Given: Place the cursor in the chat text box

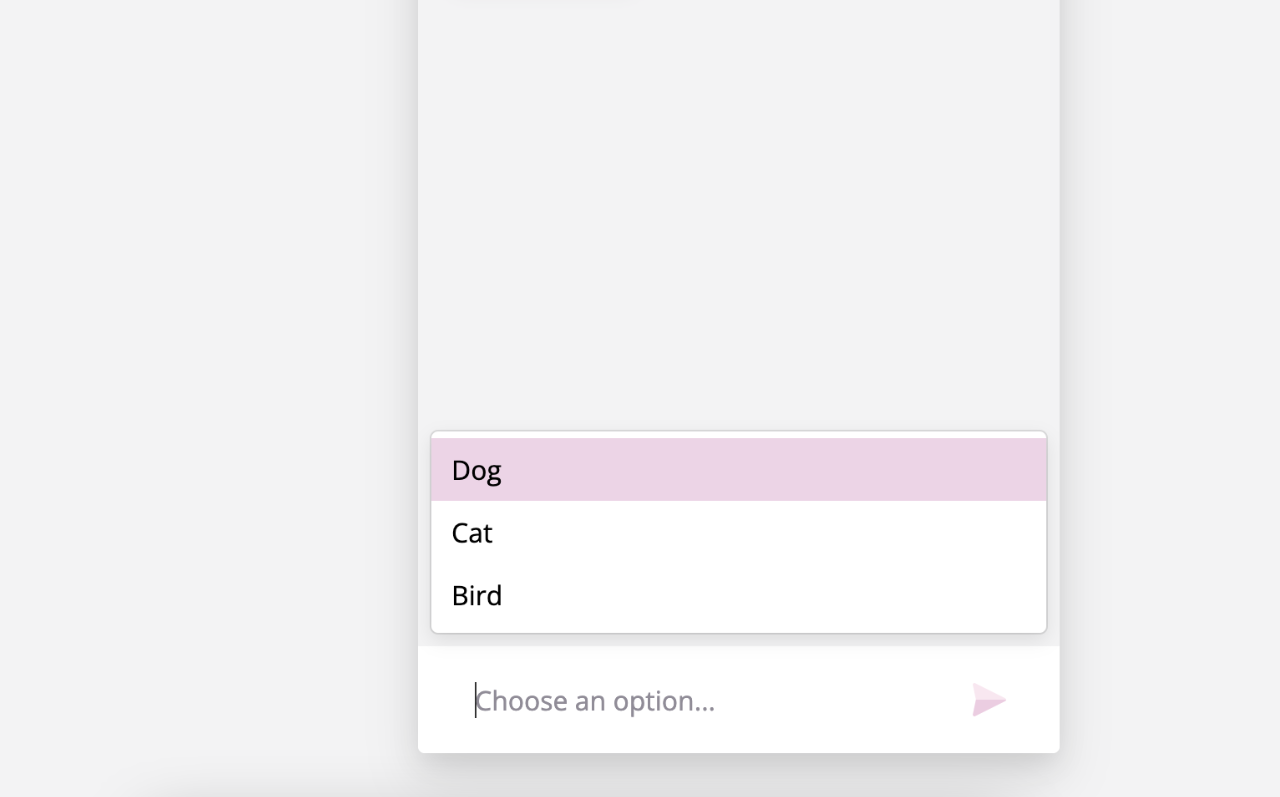Looking at the screenshot, I should pos(710,700).
